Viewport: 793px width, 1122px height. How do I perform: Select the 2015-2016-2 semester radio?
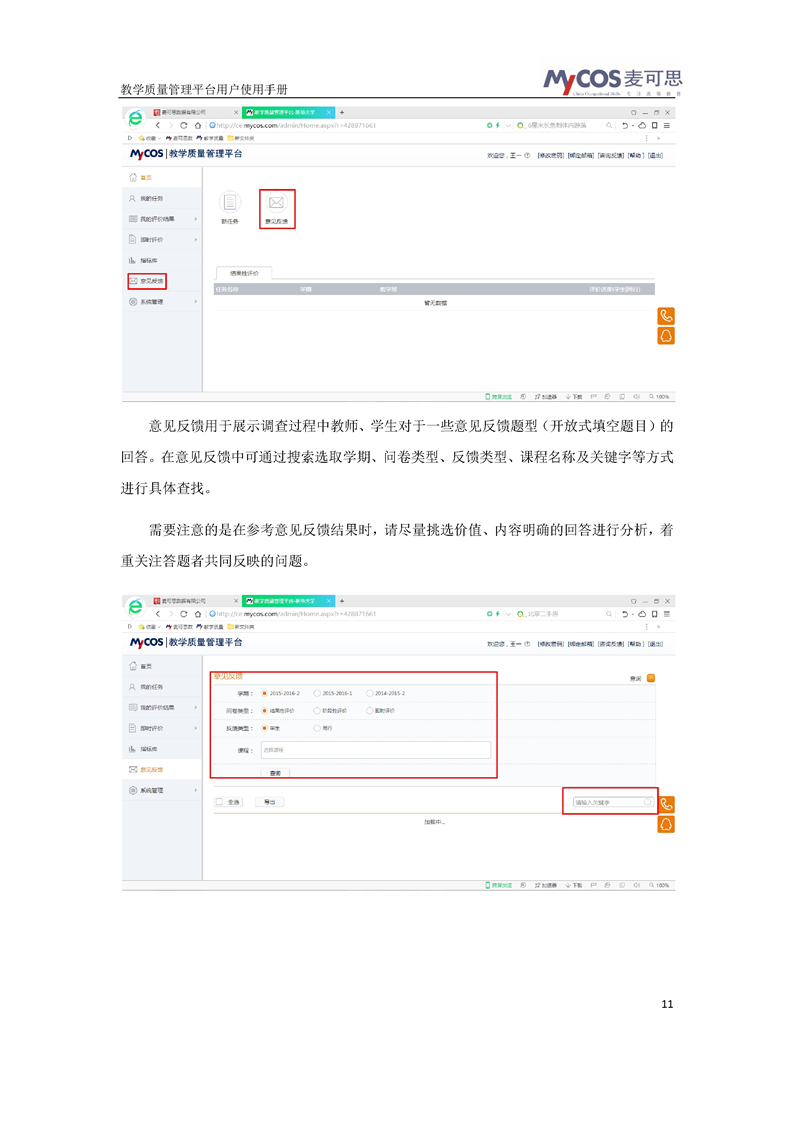coord(264,693)
